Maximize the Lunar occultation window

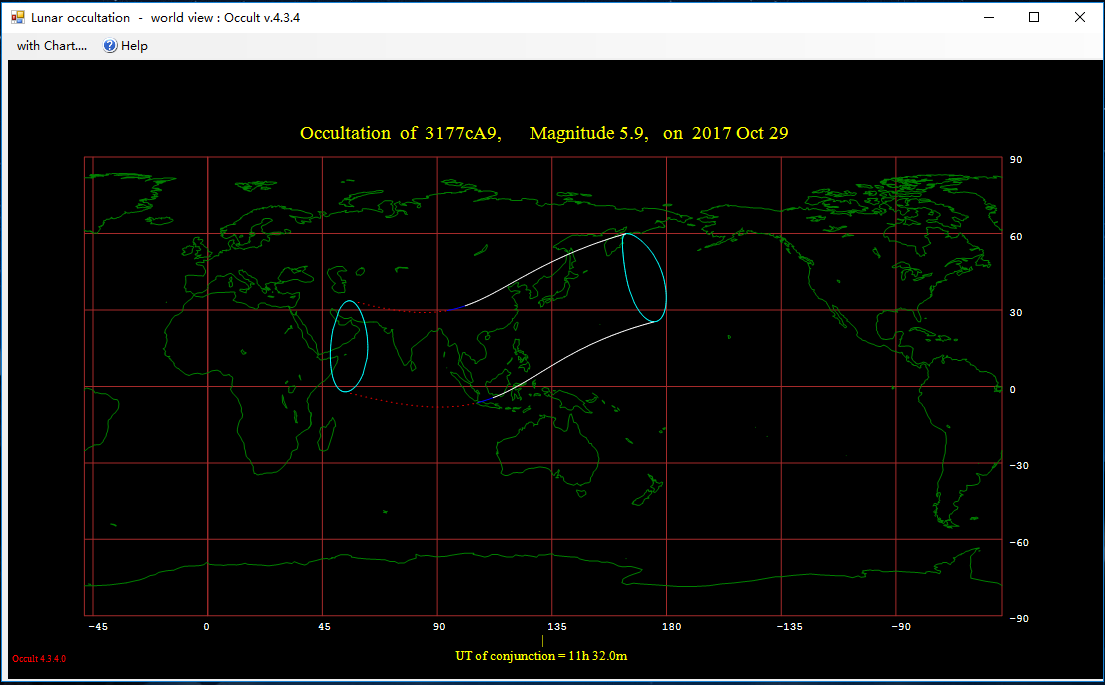pos(1034,17)
